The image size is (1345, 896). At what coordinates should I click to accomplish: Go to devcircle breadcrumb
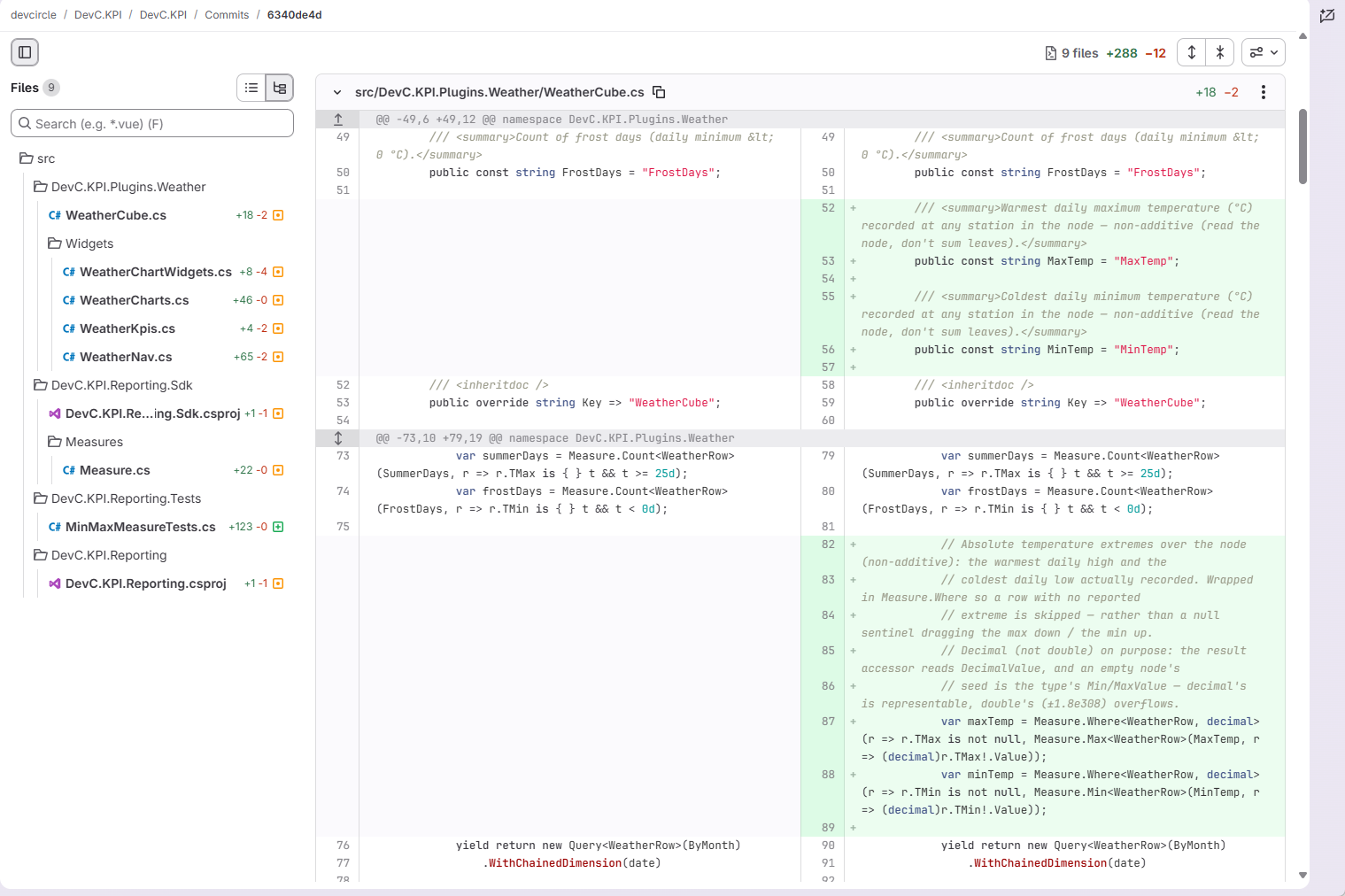[34, 15]
